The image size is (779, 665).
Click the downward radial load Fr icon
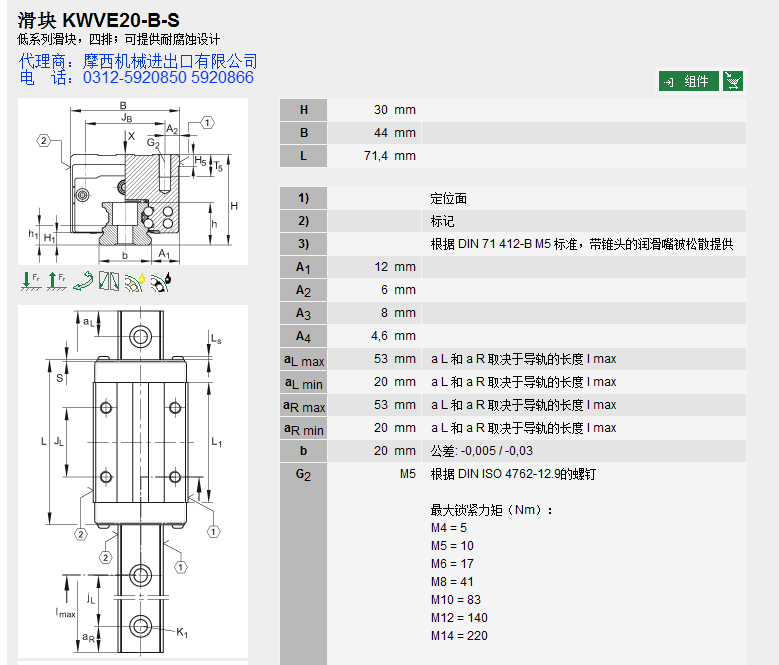coord(30,282)
